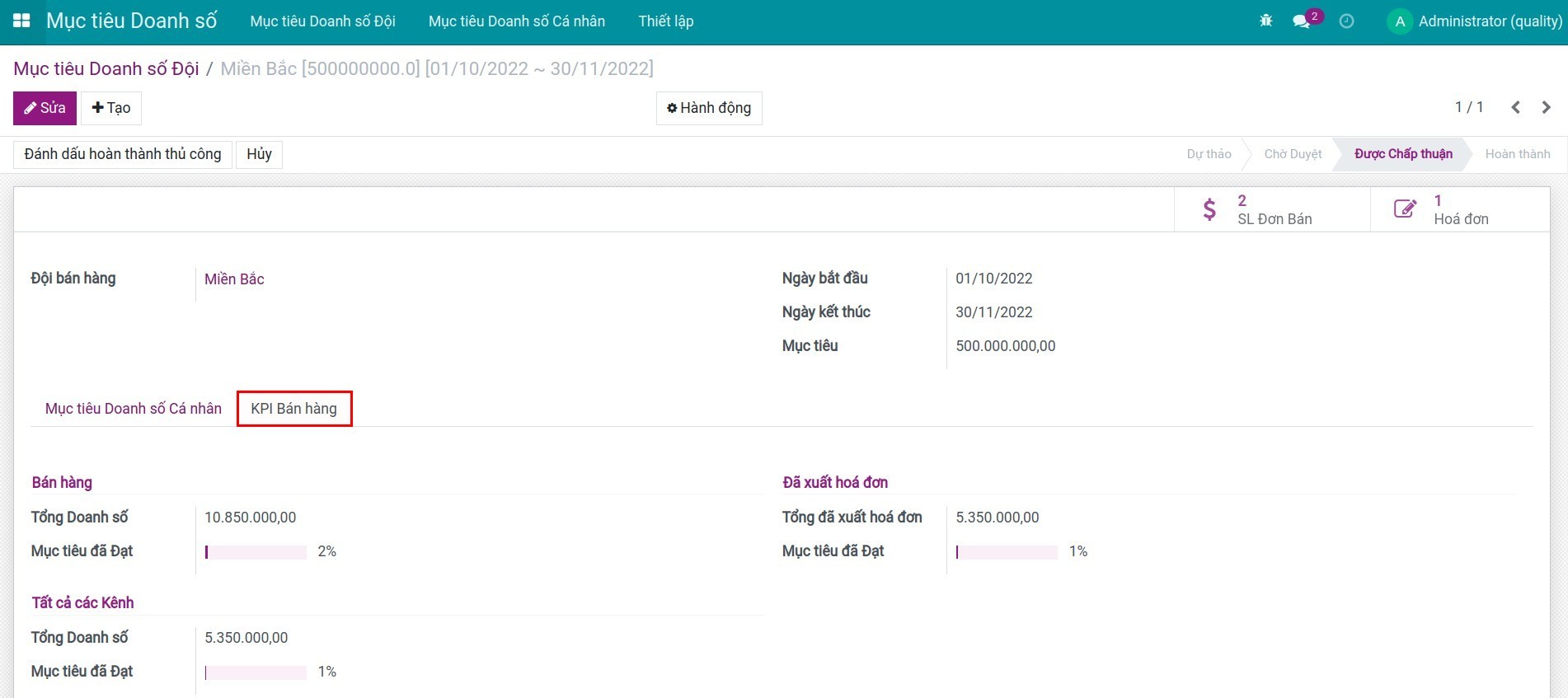Switch to Mục tiêu Doanh số Cá nhân tab
The image size is (1568, 698).
(x=134, y=409)
